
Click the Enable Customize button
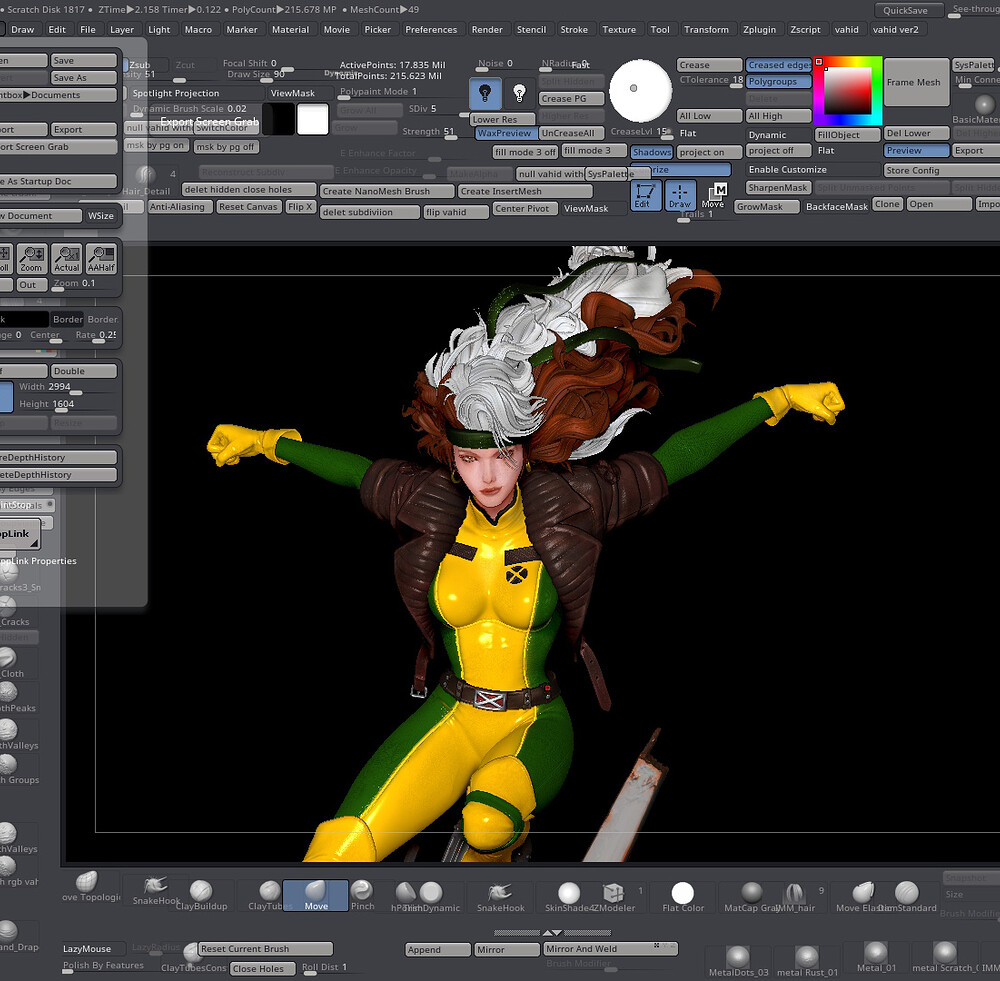click(812, 170)
